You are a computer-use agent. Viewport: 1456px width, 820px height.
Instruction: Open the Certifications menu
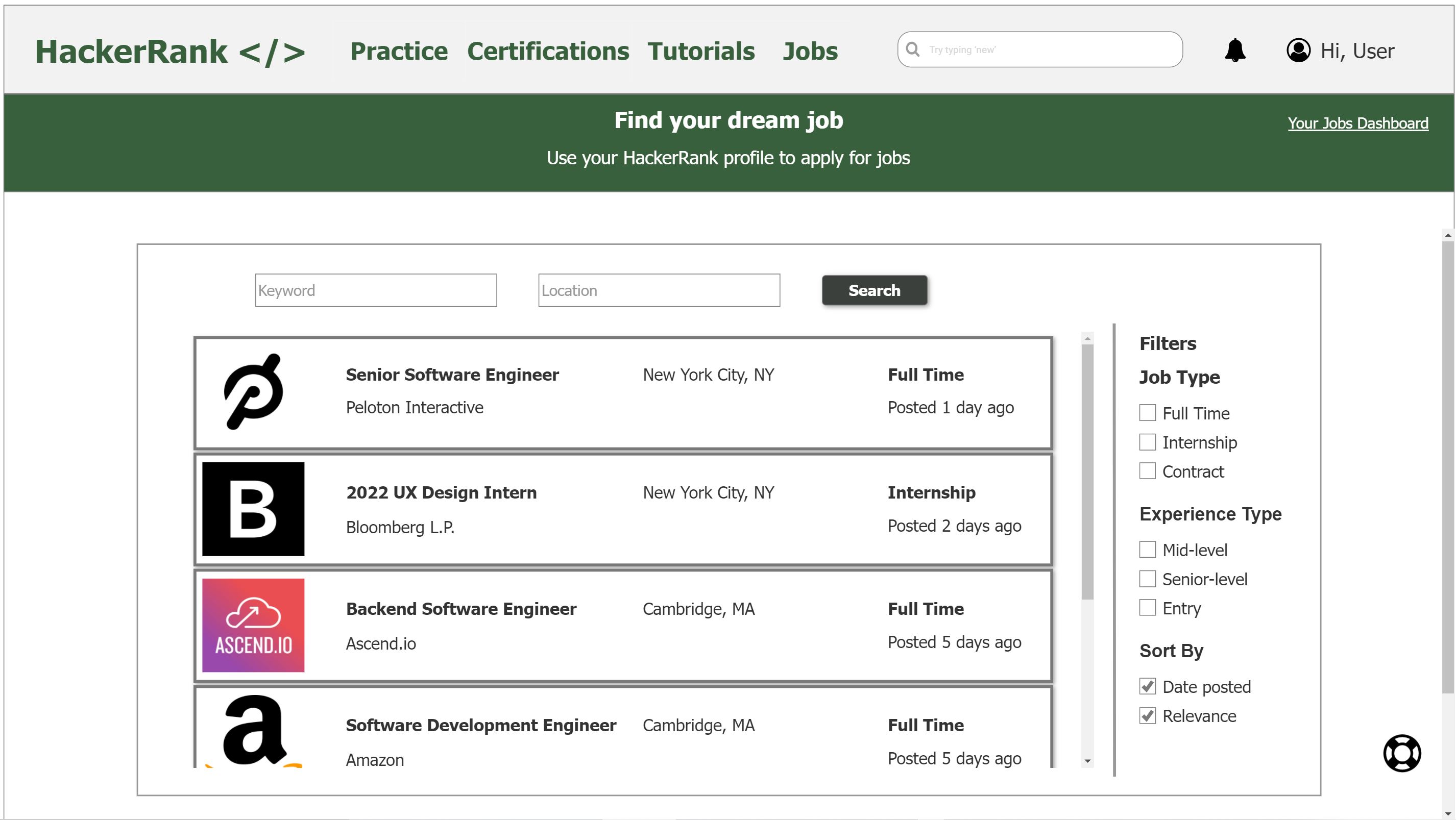point(548,51)
